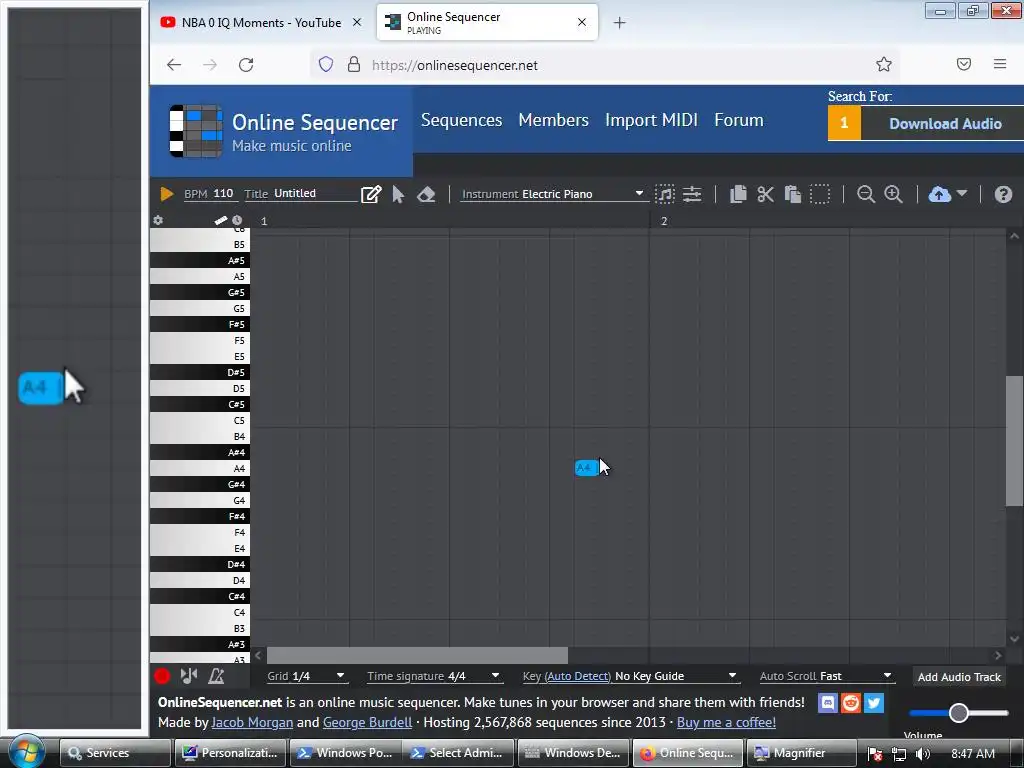This screenshot has width=1024, height=768.
Task: Switch to Services in the taskbar
Action: (x=115, y=753)
